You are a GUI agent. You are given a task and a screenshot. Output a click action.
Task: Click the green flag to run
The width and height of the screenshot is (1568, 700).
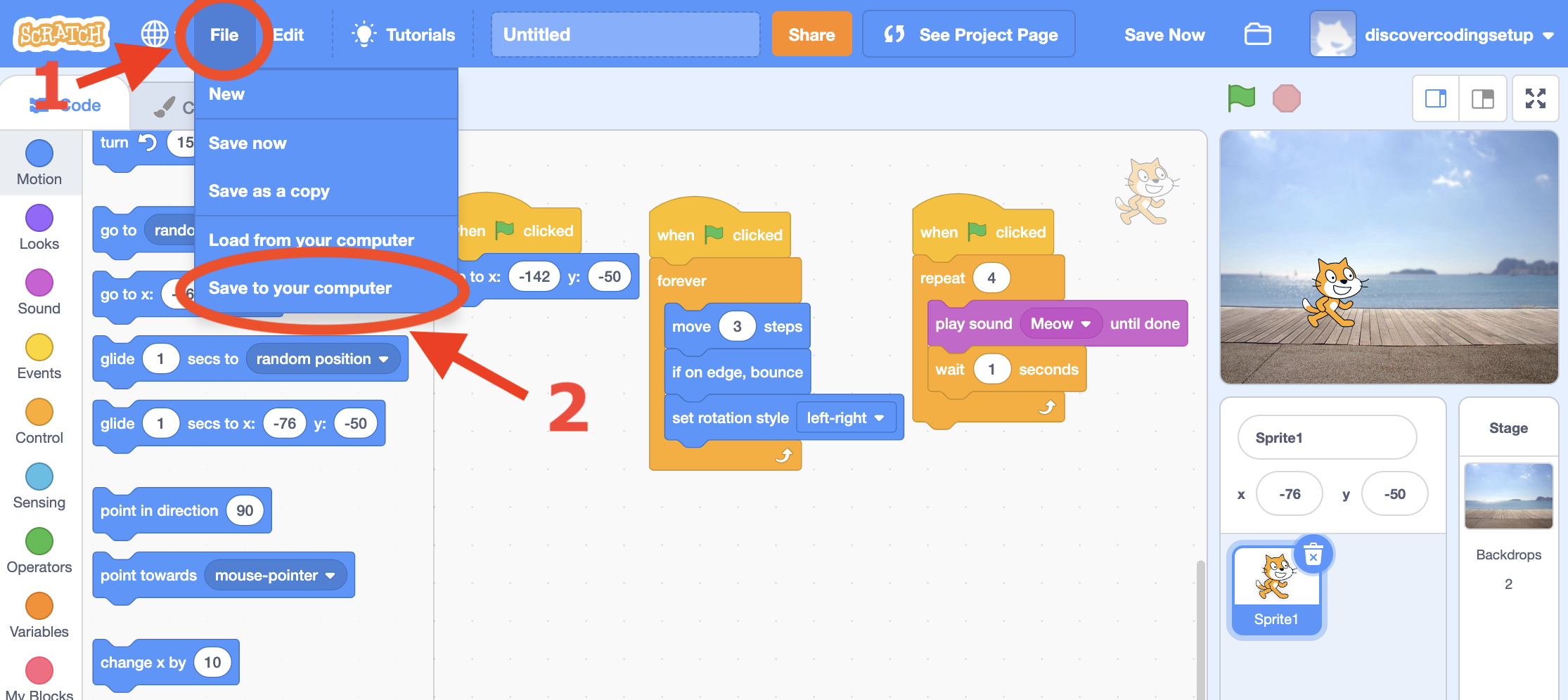click(1241, 98)
